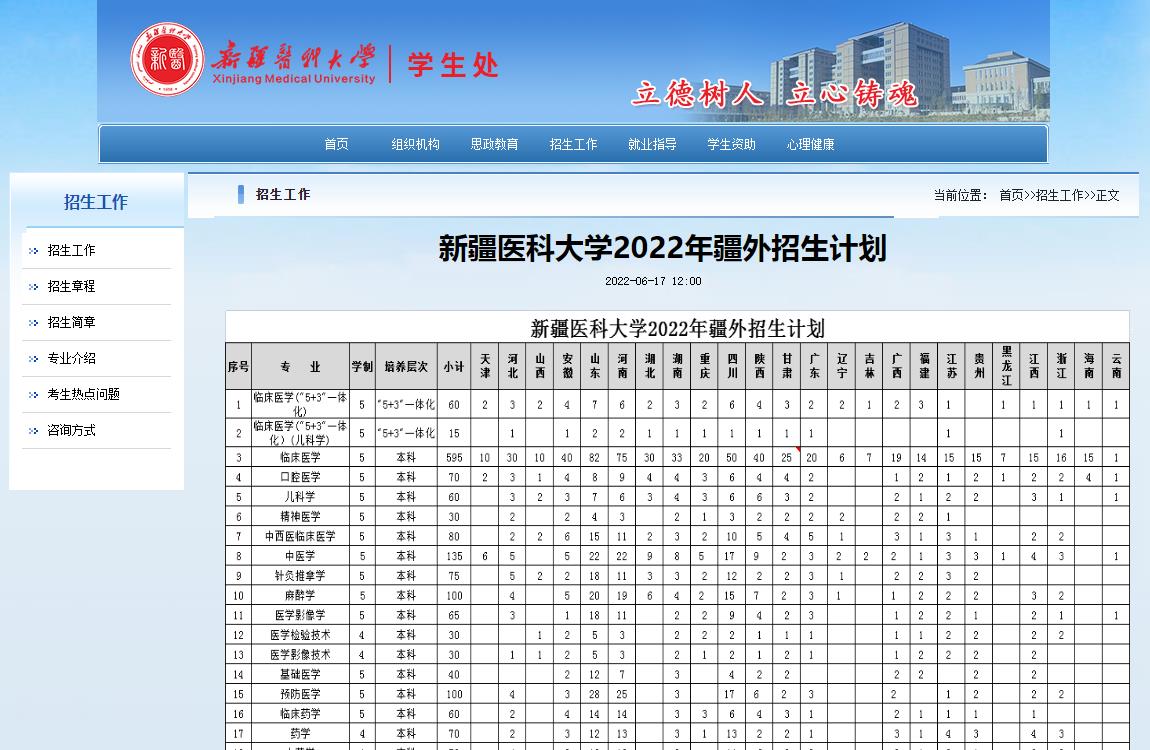The width and height of the screenshot is (1150, 750).
Task: Click the subtotal value 595 in 临床医学 row
Action: click(x=454, y=457)
